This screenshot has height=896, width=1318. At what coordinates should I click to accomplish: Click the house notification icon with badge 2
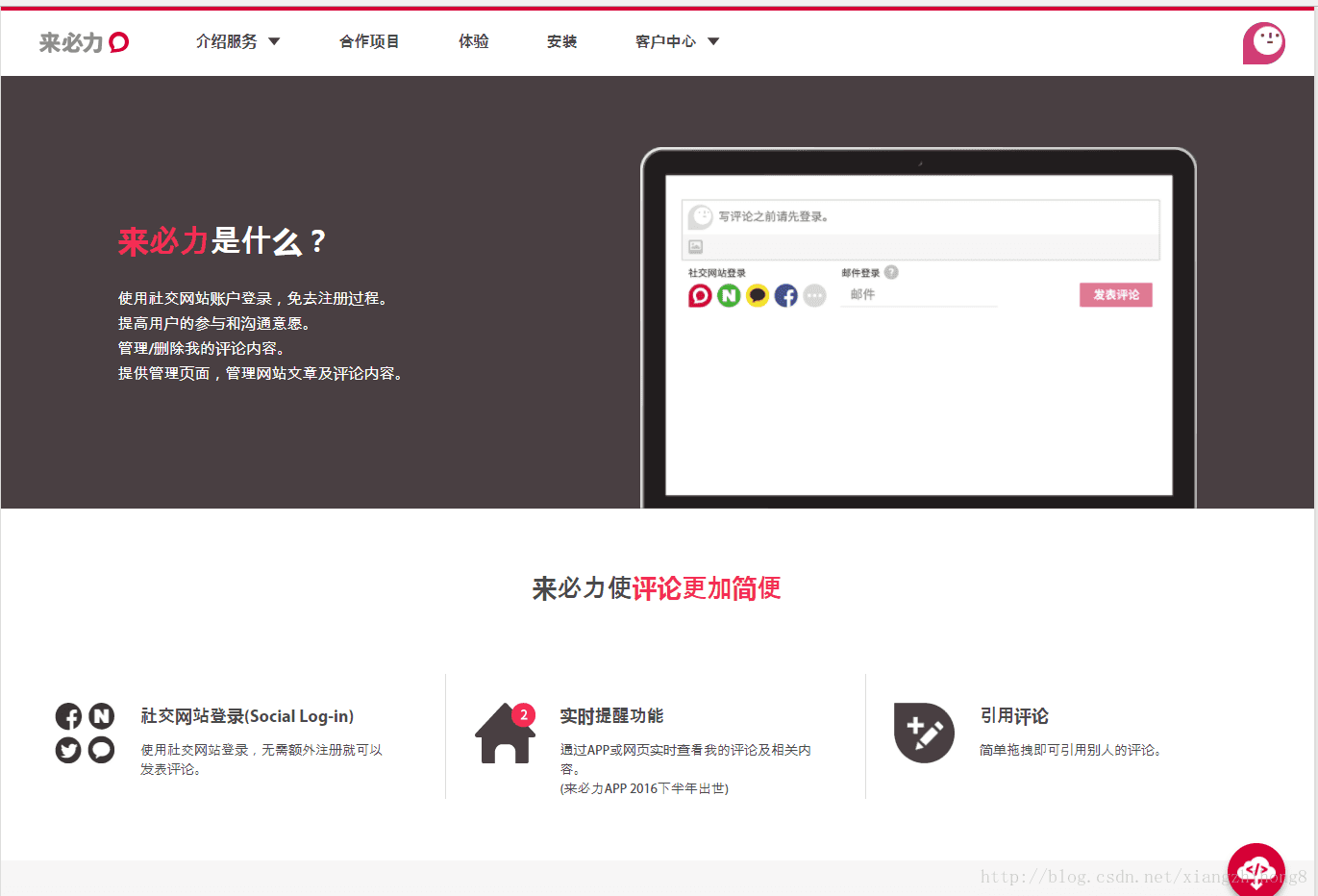coord(506,734)
